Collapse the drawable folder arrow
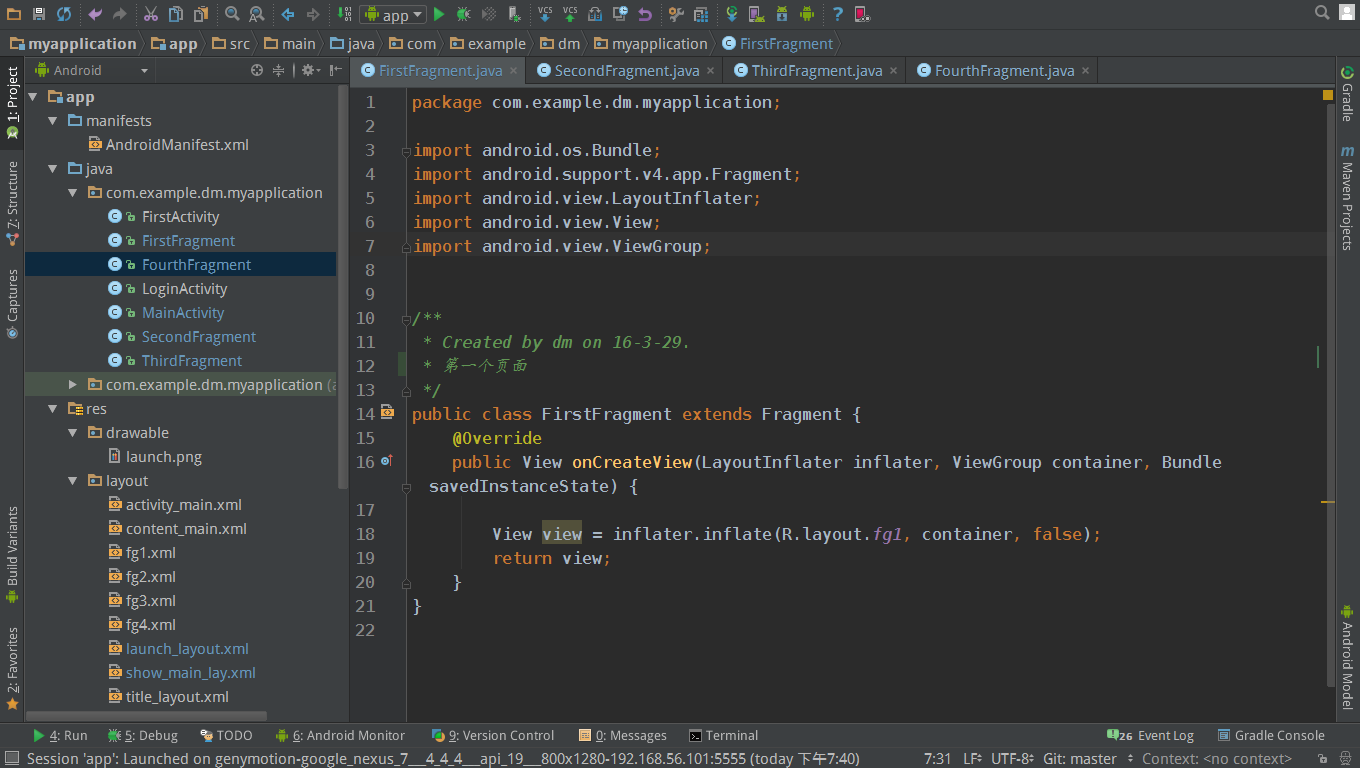Screen dimensions: 1360x768 pos(73,433)
